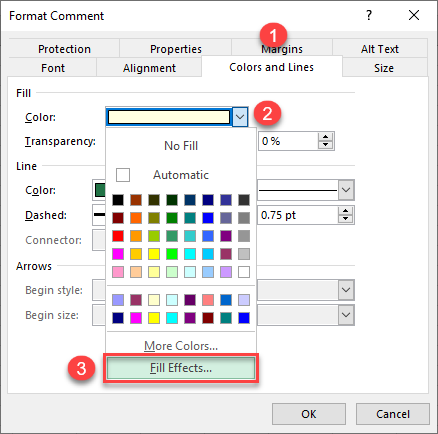
Task: Go to the Protection tab
Action: tap(64, 49)
